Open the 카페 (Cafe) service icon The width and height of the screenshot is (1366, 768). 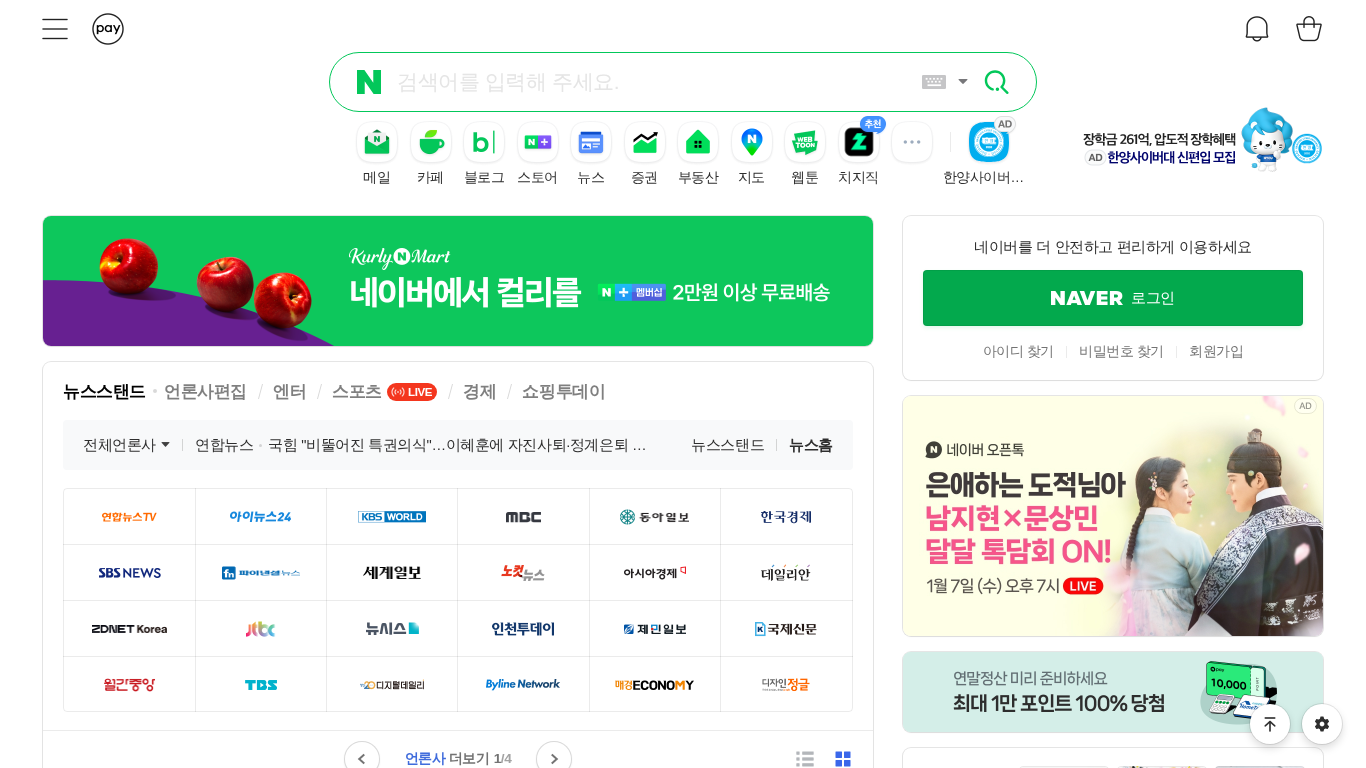point(430,142)
